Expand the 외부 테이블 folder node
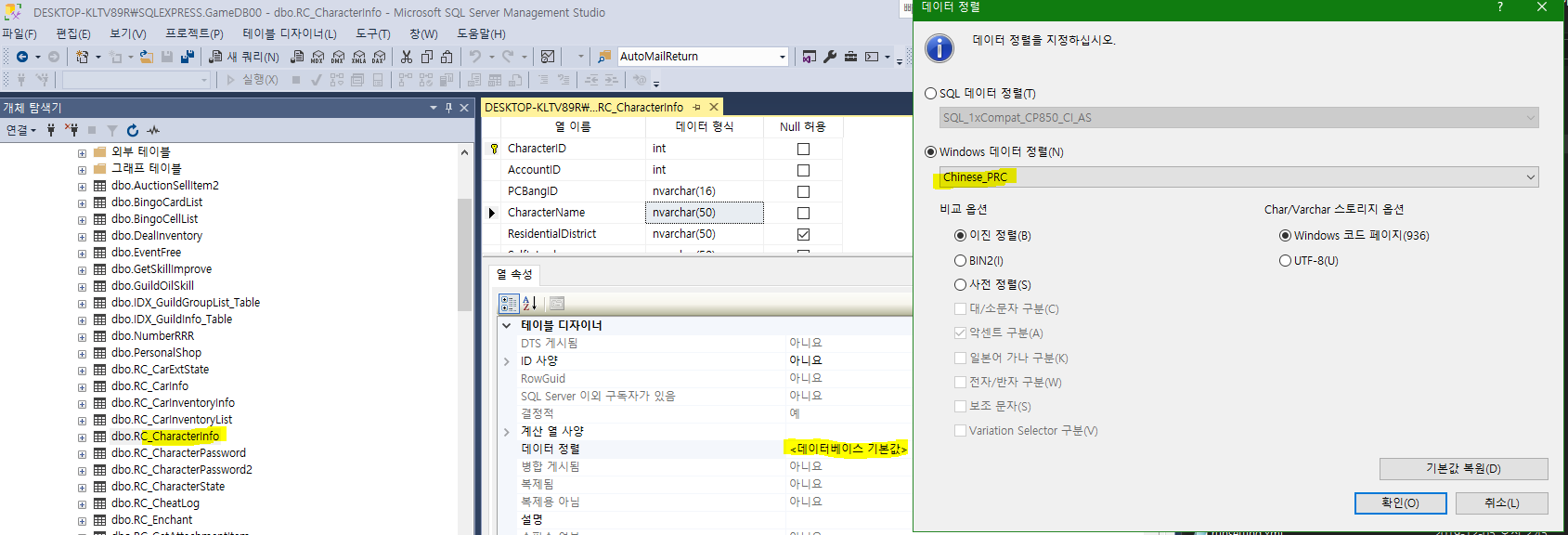This screenshot has height=535, width=1568. (82, 153)
